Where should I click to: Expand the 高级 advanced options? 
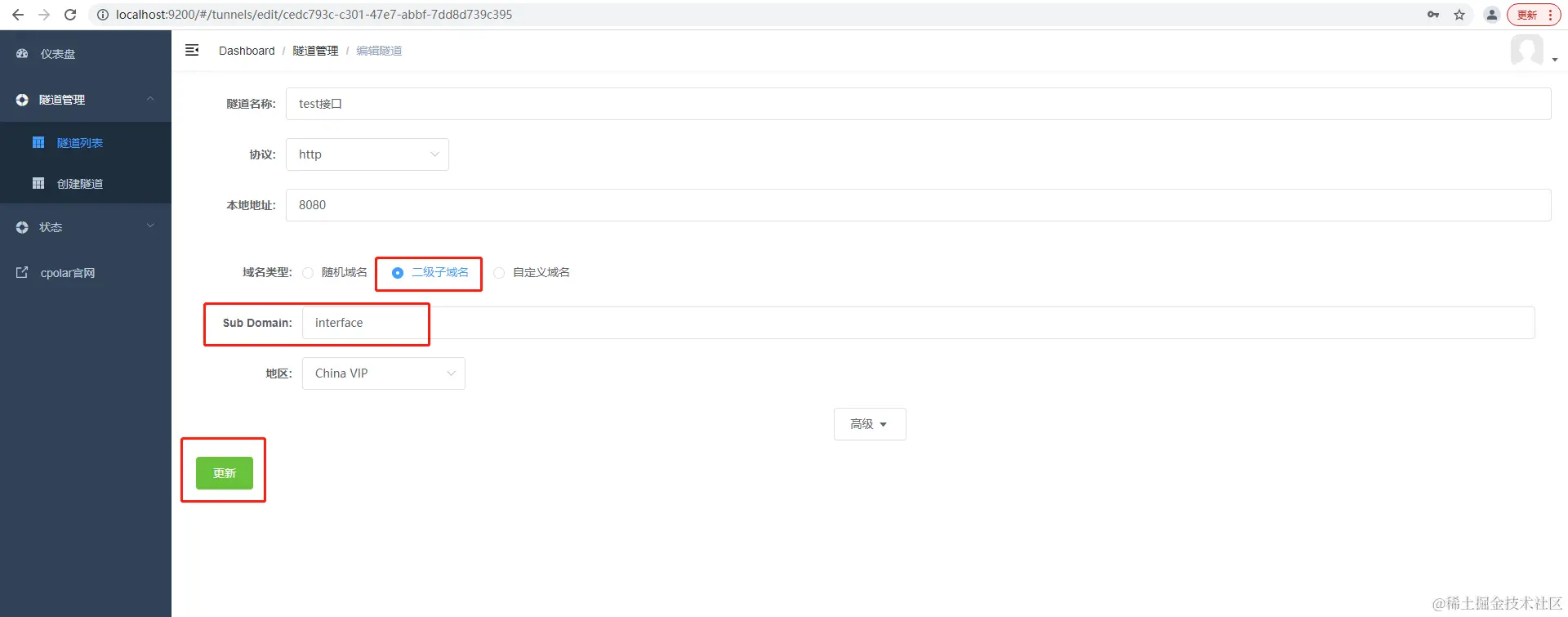(x=870, y=424)
